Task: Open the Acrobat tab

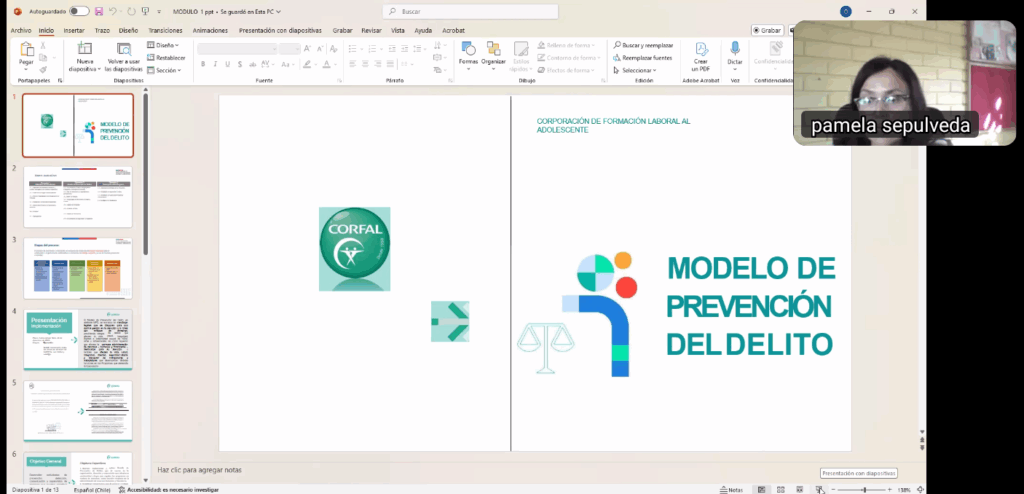Action: click(453, 30)
